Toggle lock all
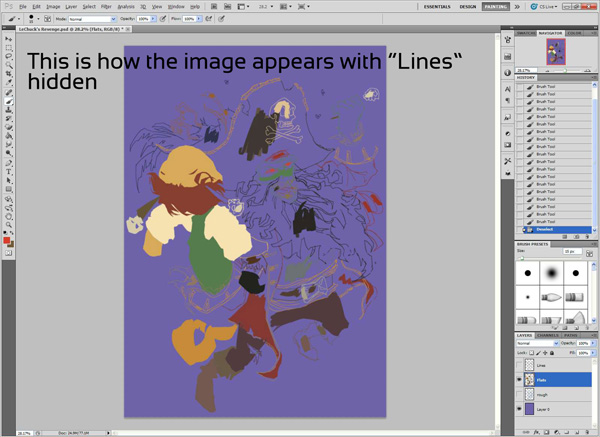600x437 pixels. click(551, 353)
